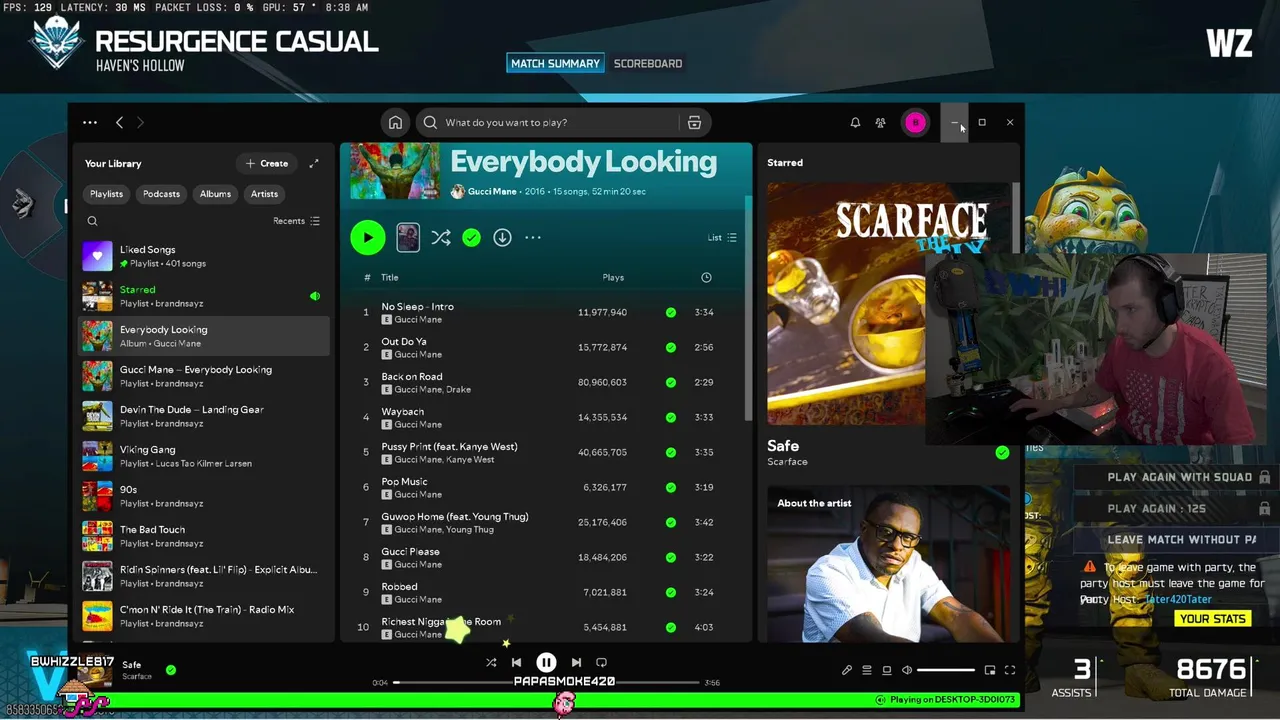Toggle saved checkmark for Pop Music
This screenshot has width=1280, height=720.
tap(671, 487)
